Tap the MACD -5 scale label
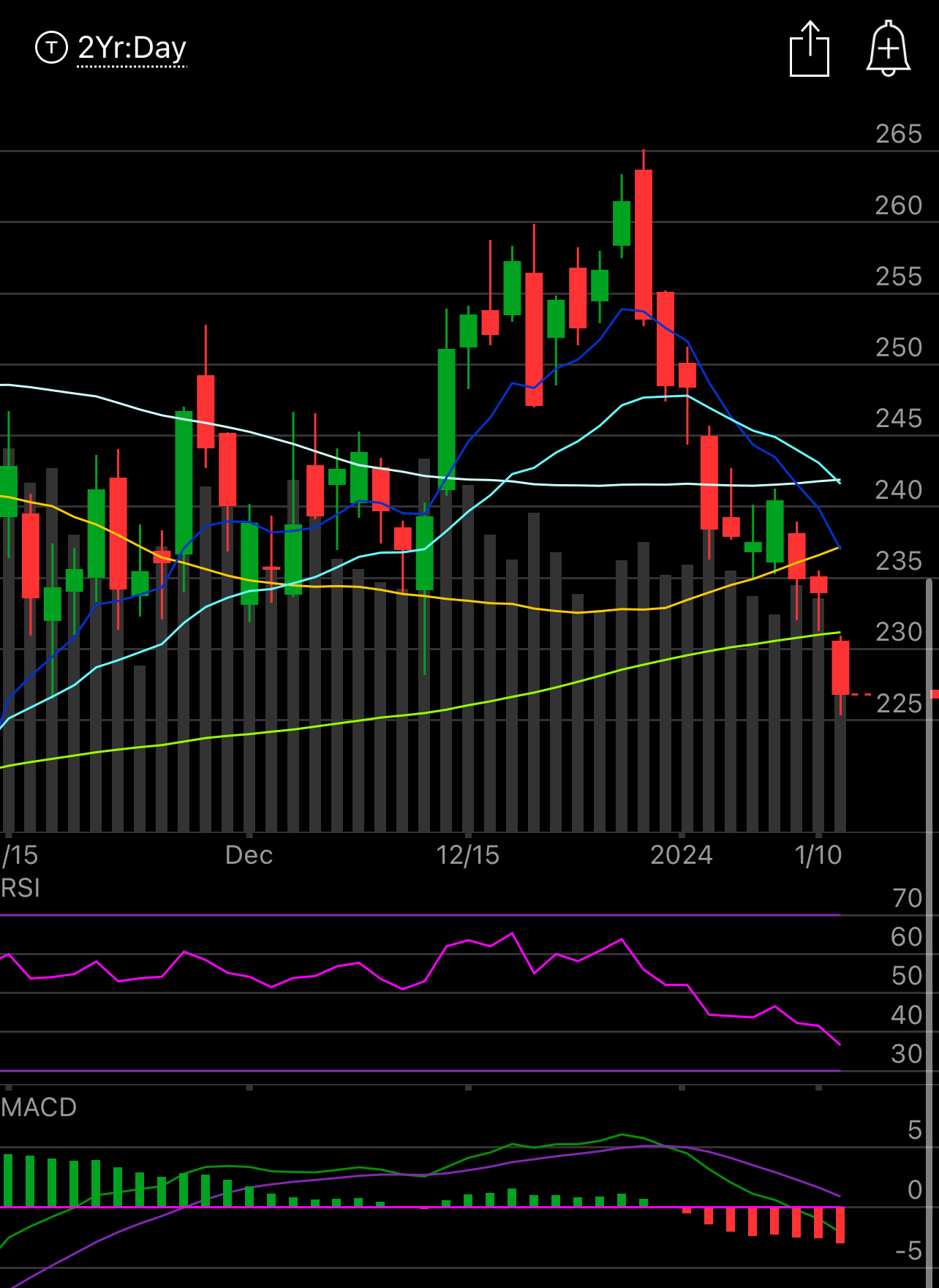The image size is (939, 1288). point(909,1251)
